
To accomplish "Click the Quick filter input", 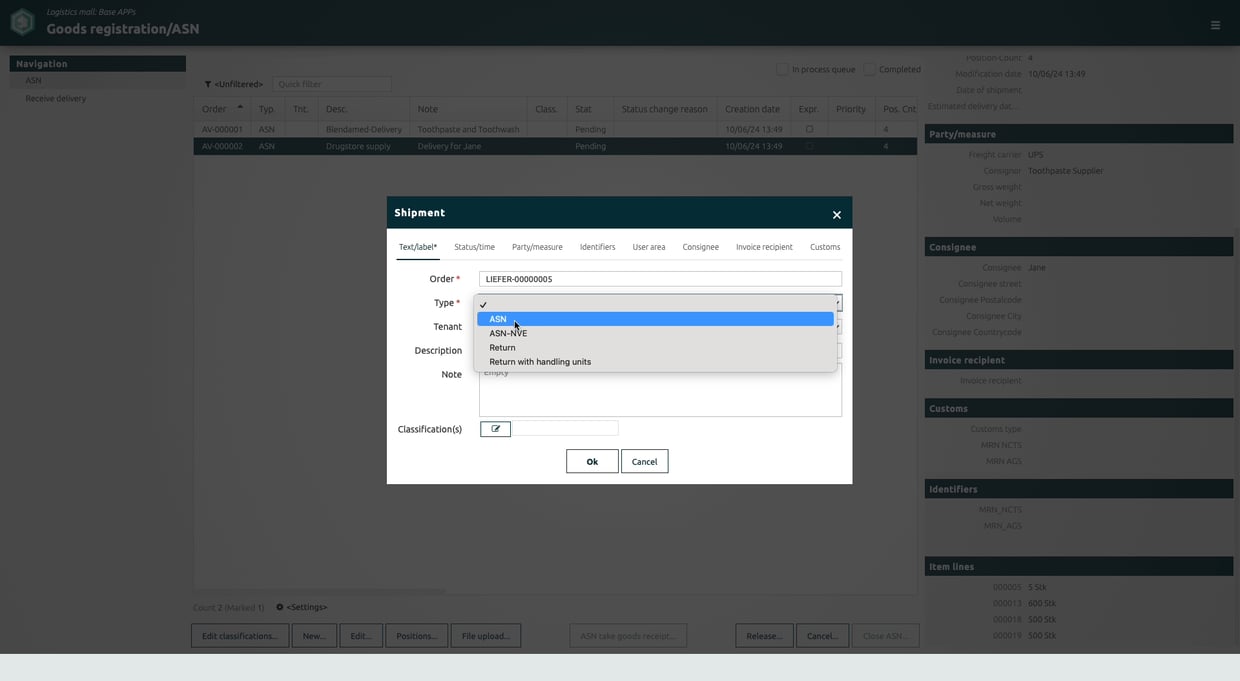I will coord(332,85).
